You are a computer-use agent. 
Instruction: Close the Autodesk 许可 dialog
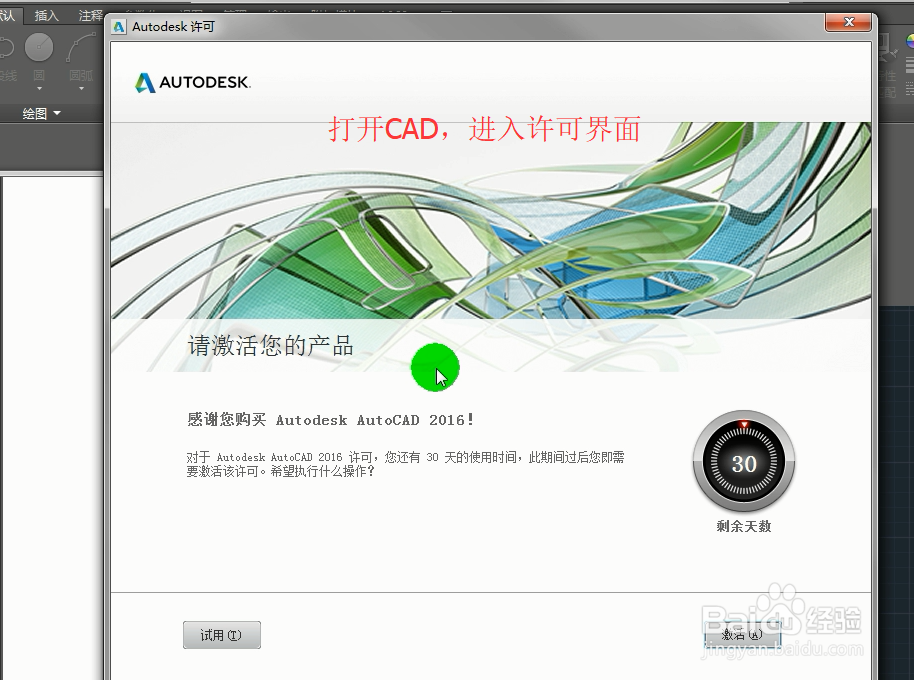point(849,22)
